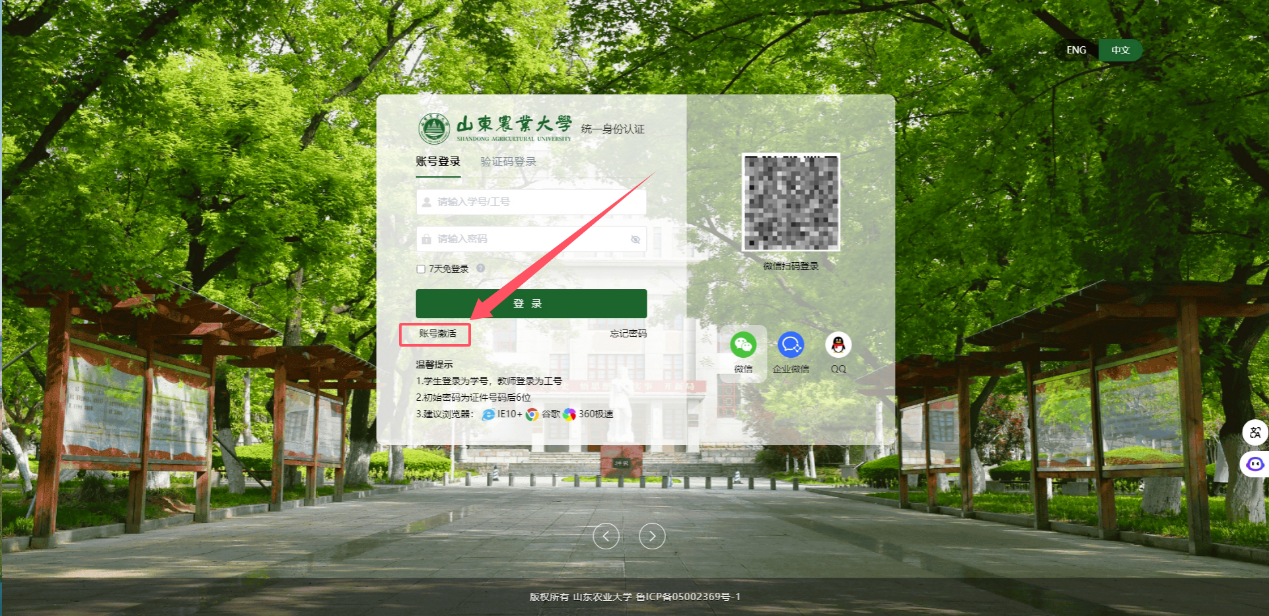Sign in with the QQ penguin icon
The image size is (1269, 616).
point(838,345)
